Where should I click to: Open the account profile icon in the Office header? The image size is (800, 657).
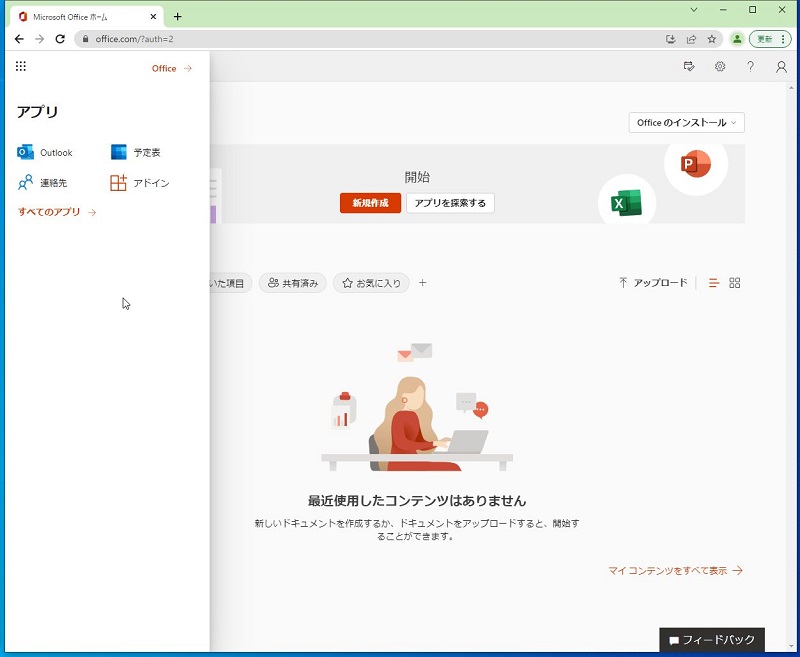[781, 66]
